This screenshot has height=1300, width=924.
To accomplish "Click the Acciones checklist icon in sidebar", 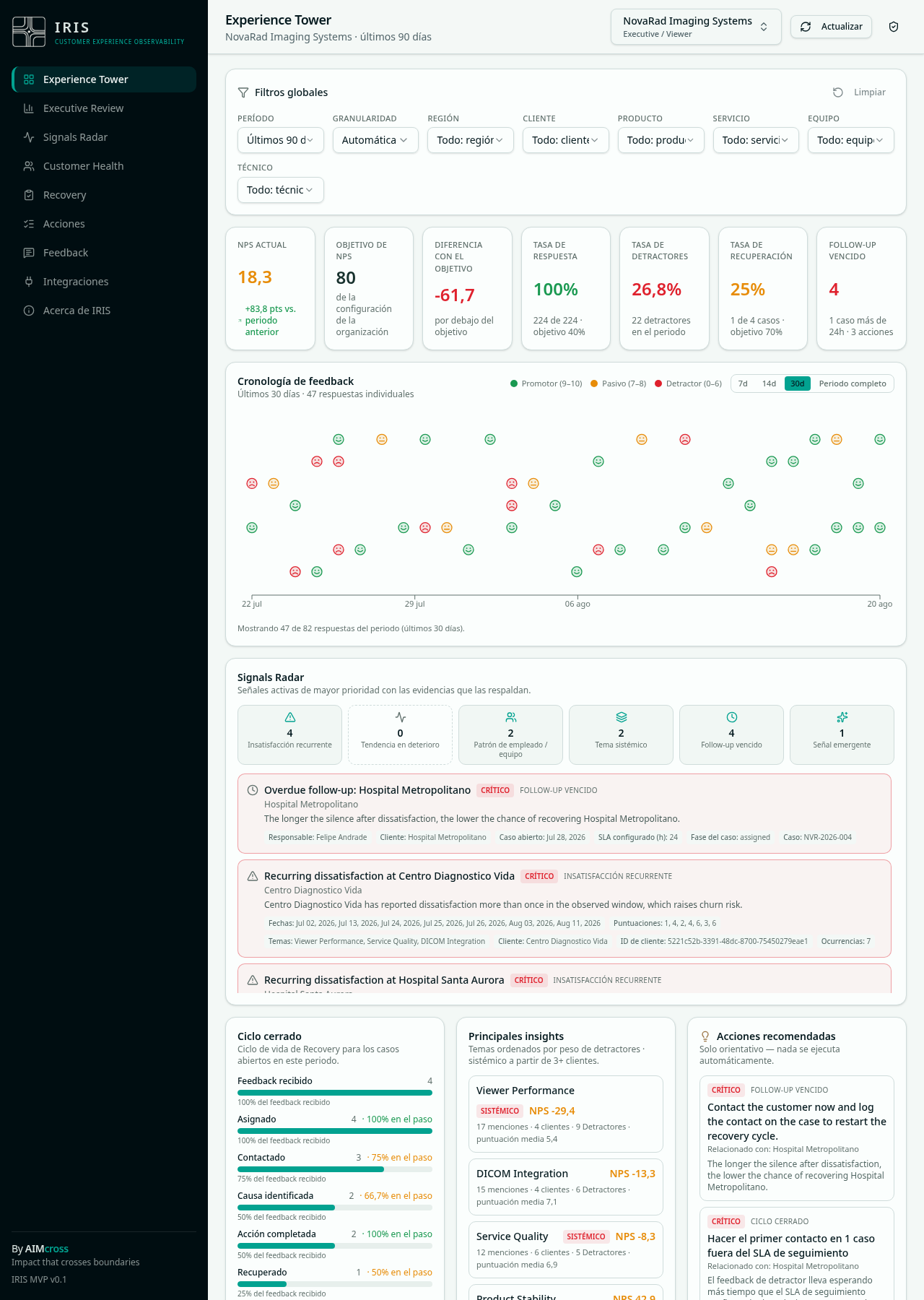I will tap(29, 224).
